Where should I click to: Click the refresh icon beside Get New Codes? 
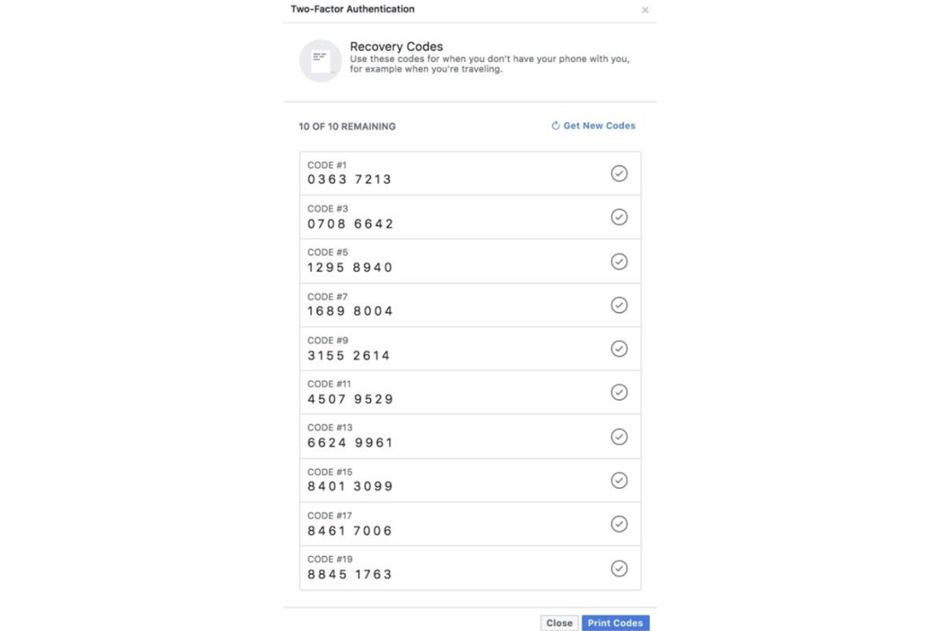click(554, 125)
